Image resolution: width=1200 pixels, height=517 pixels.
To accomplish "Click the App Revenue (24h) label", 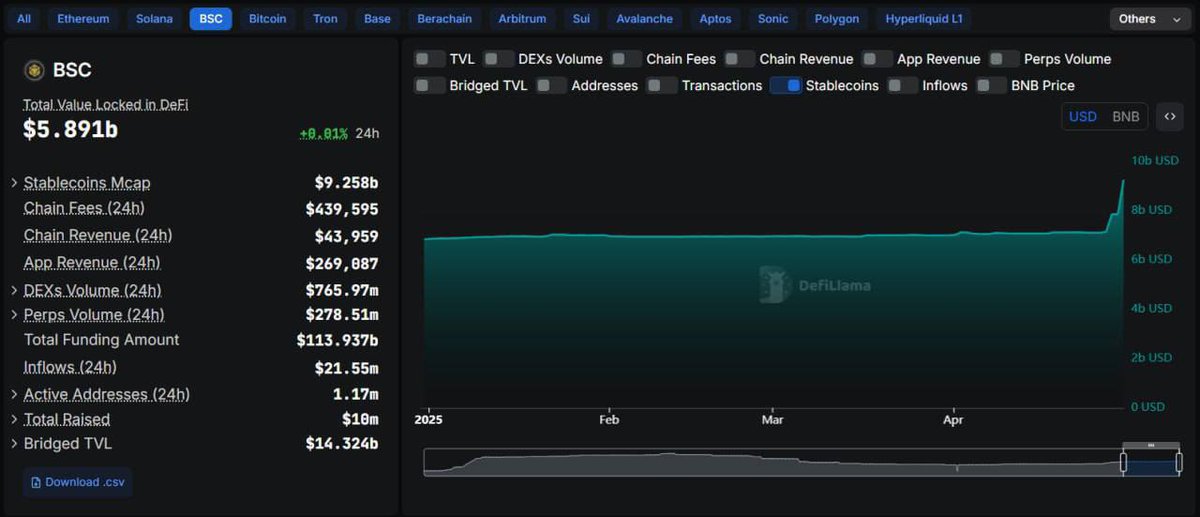I will click(x=92, y=262).
